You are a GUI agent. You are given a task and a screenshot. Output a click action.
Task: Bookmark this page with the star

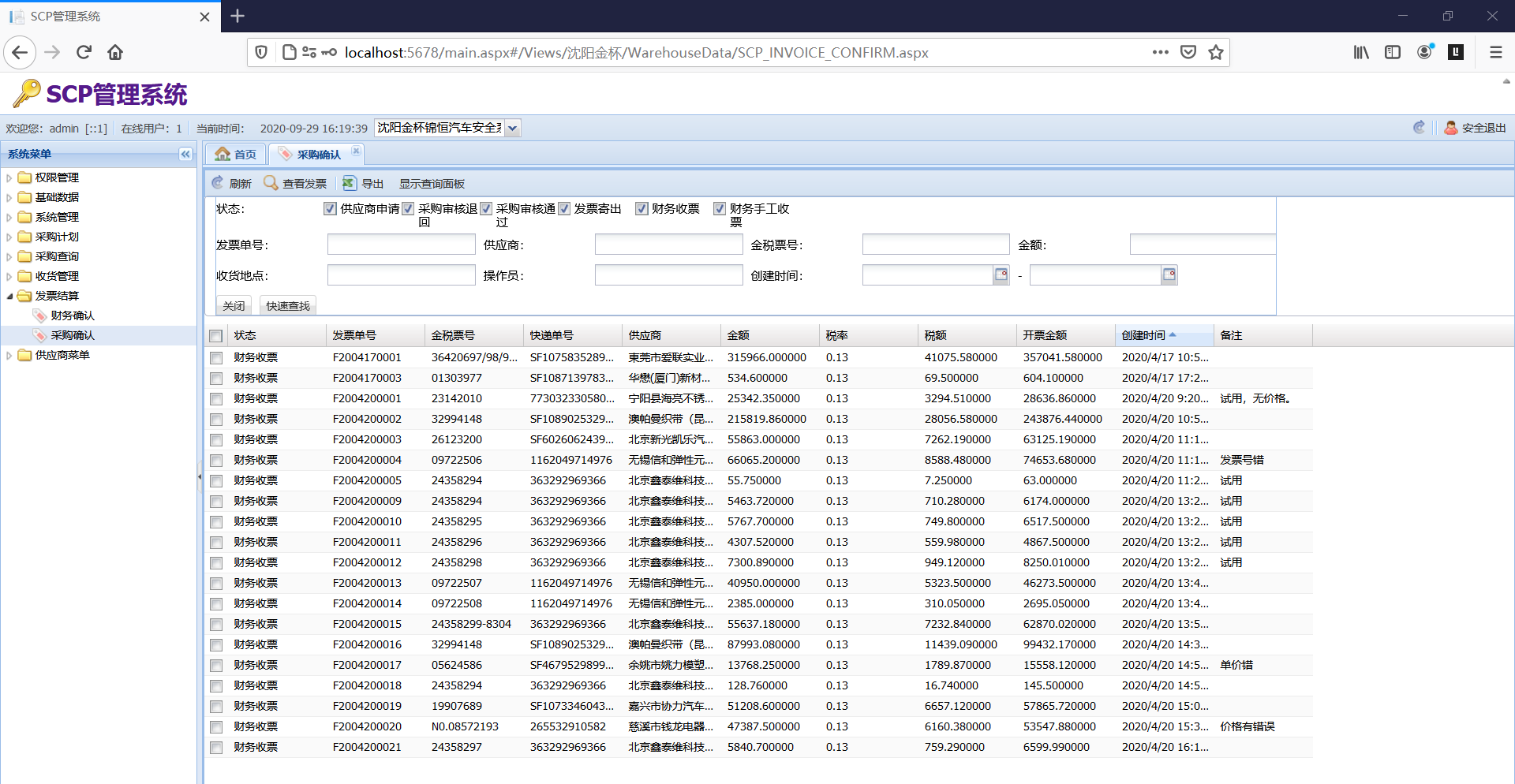pyautogui.click(x=1216, y=52)
